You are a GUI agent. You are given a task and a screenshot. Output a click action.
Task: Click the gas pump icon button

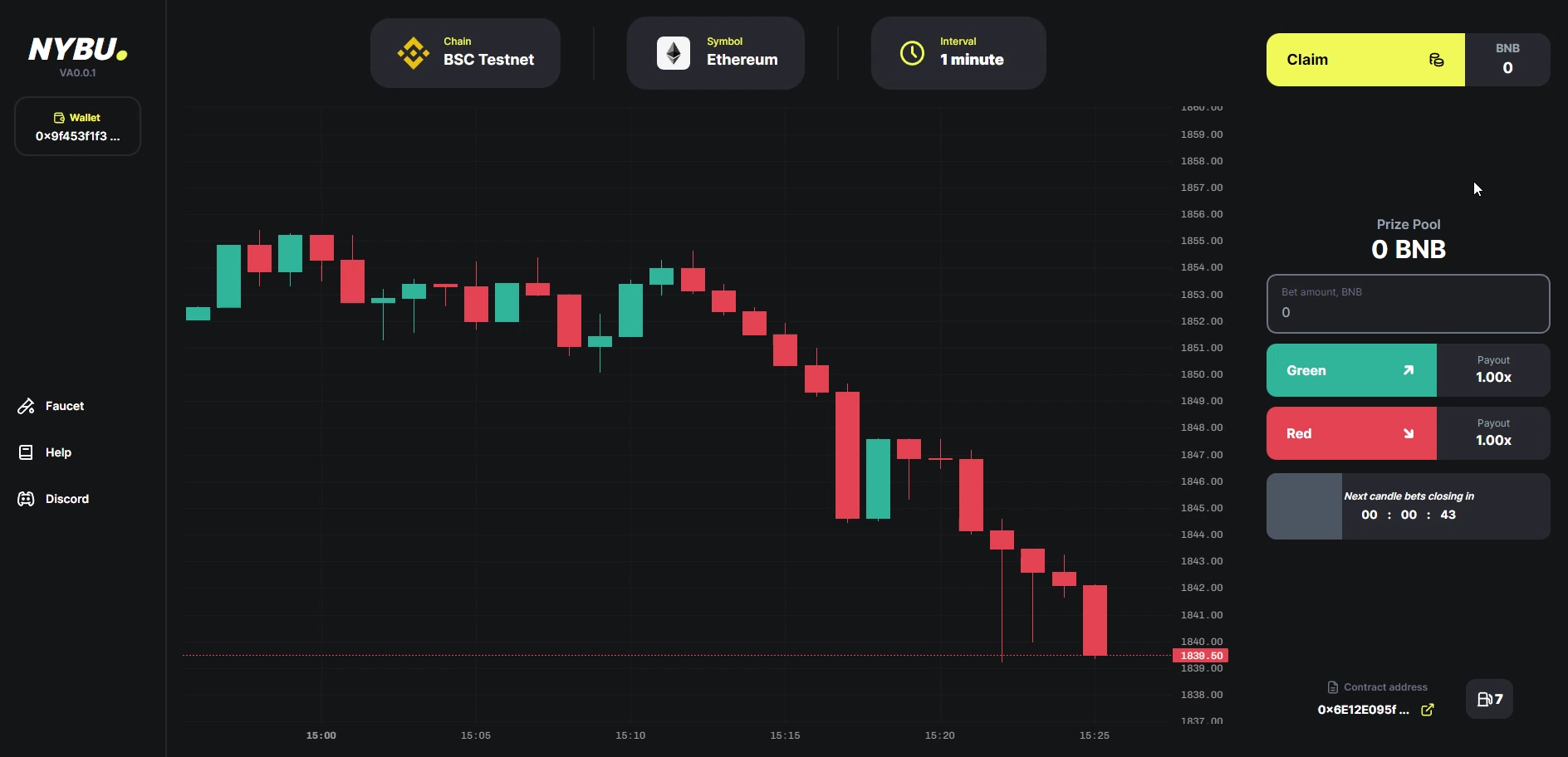pyautogui.click(x=1489, y=699)
